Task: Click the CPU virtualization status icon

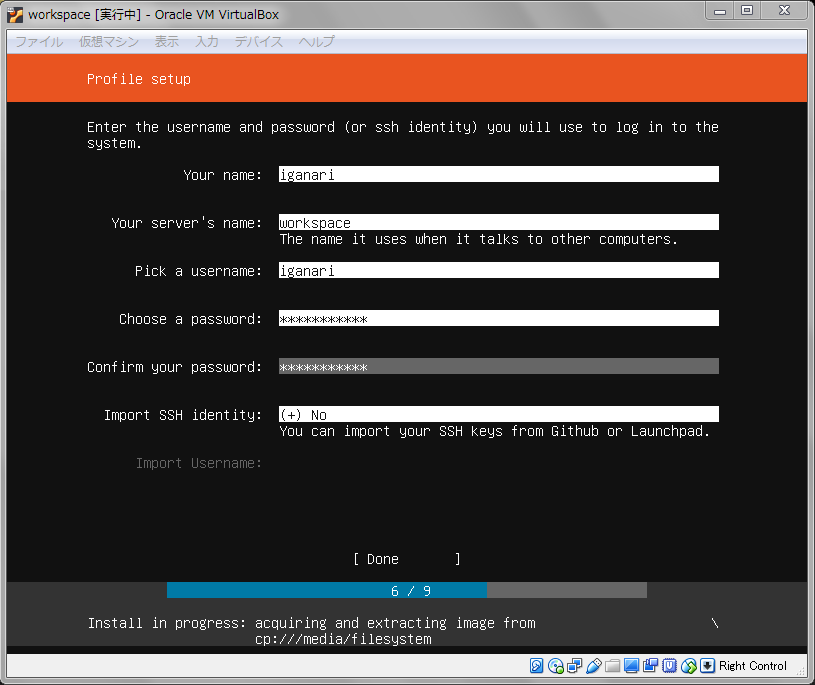Action: coord(669,666)
